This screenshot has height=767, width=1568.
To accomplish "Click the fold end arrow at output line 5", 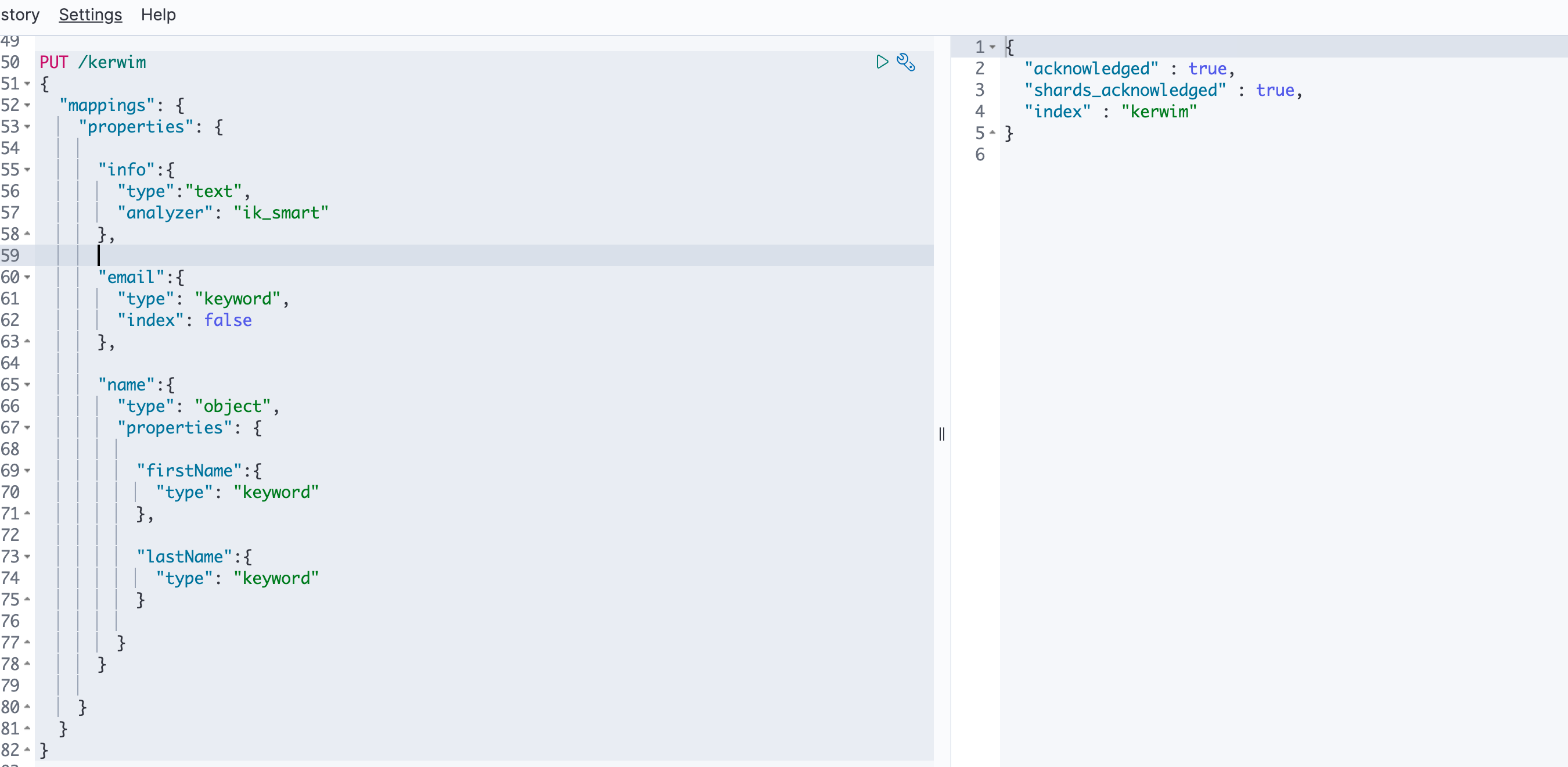I will click(x=992, y=133).
